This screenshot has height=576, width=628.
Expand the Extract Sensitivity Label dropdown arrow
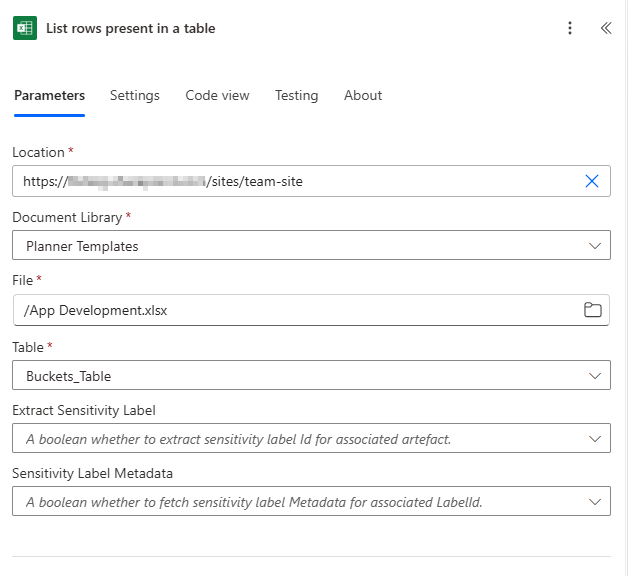pyautogui.click(x=595, y=439)
